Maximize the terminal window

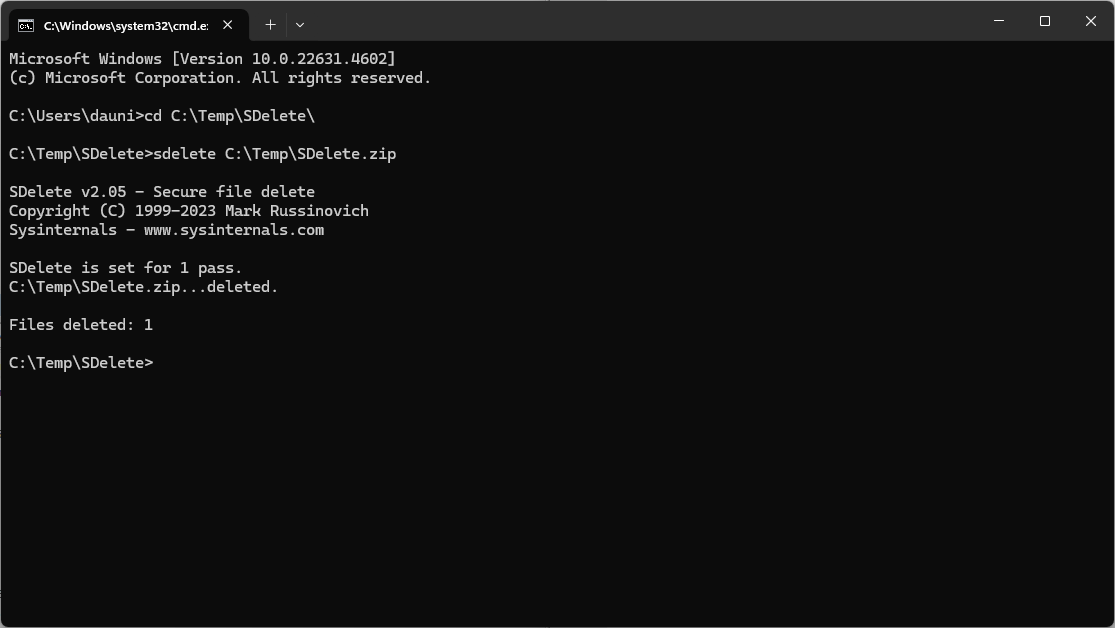tap(1045, 21)
